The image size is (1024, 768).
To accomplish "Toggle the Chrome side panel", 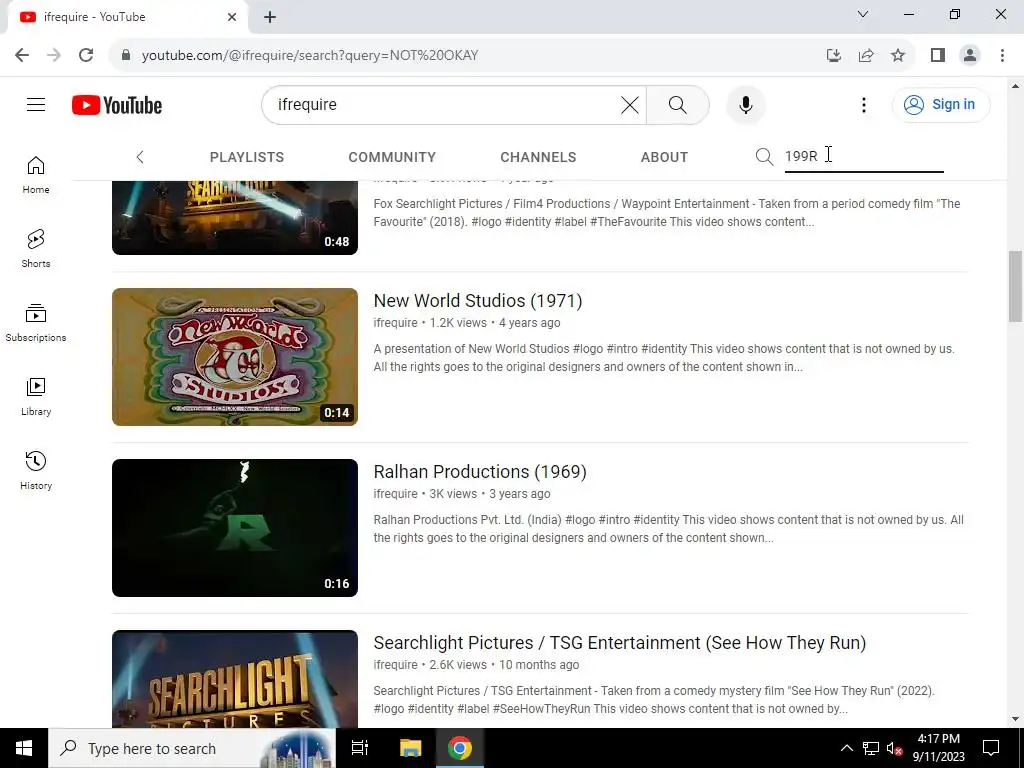I will [938, 55].
